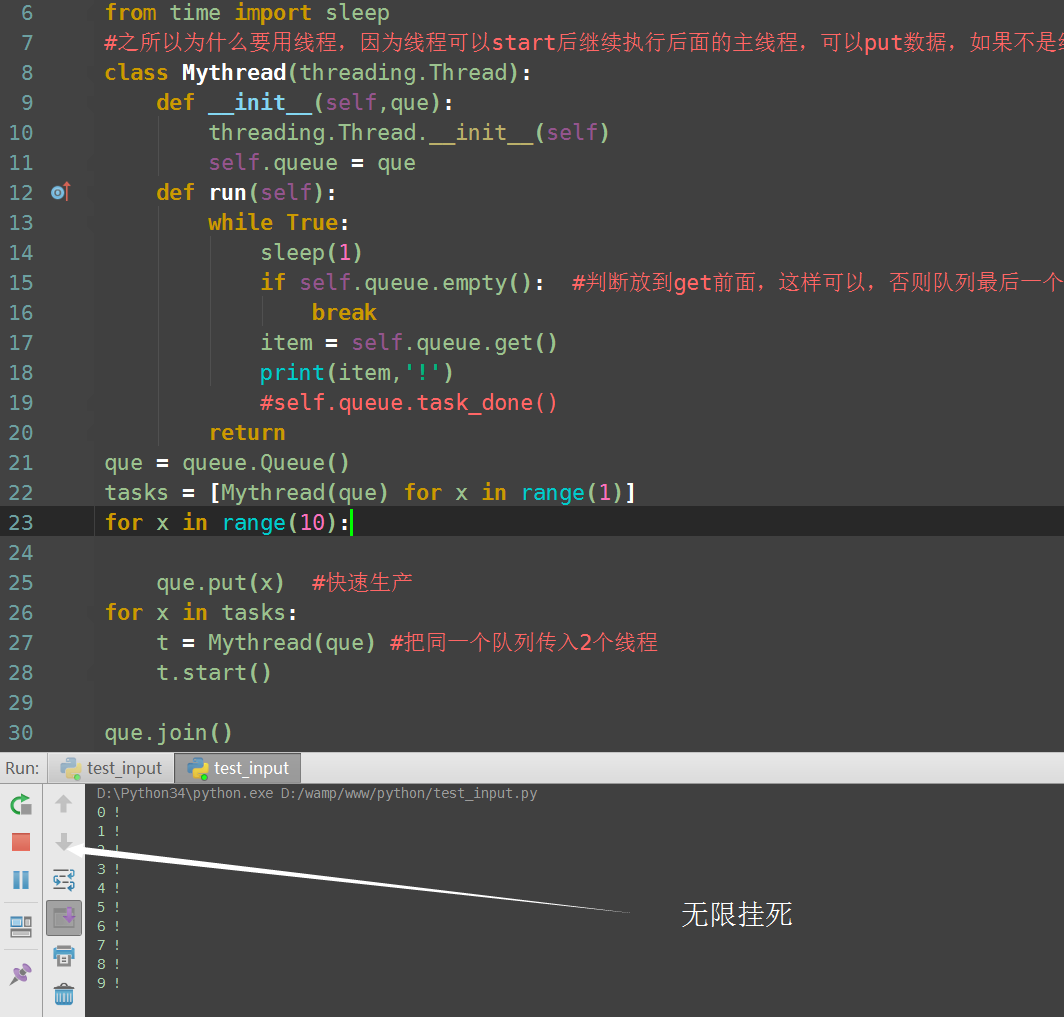
Task: Click 'que.join()' on line 30
Action: pos(169,733)
